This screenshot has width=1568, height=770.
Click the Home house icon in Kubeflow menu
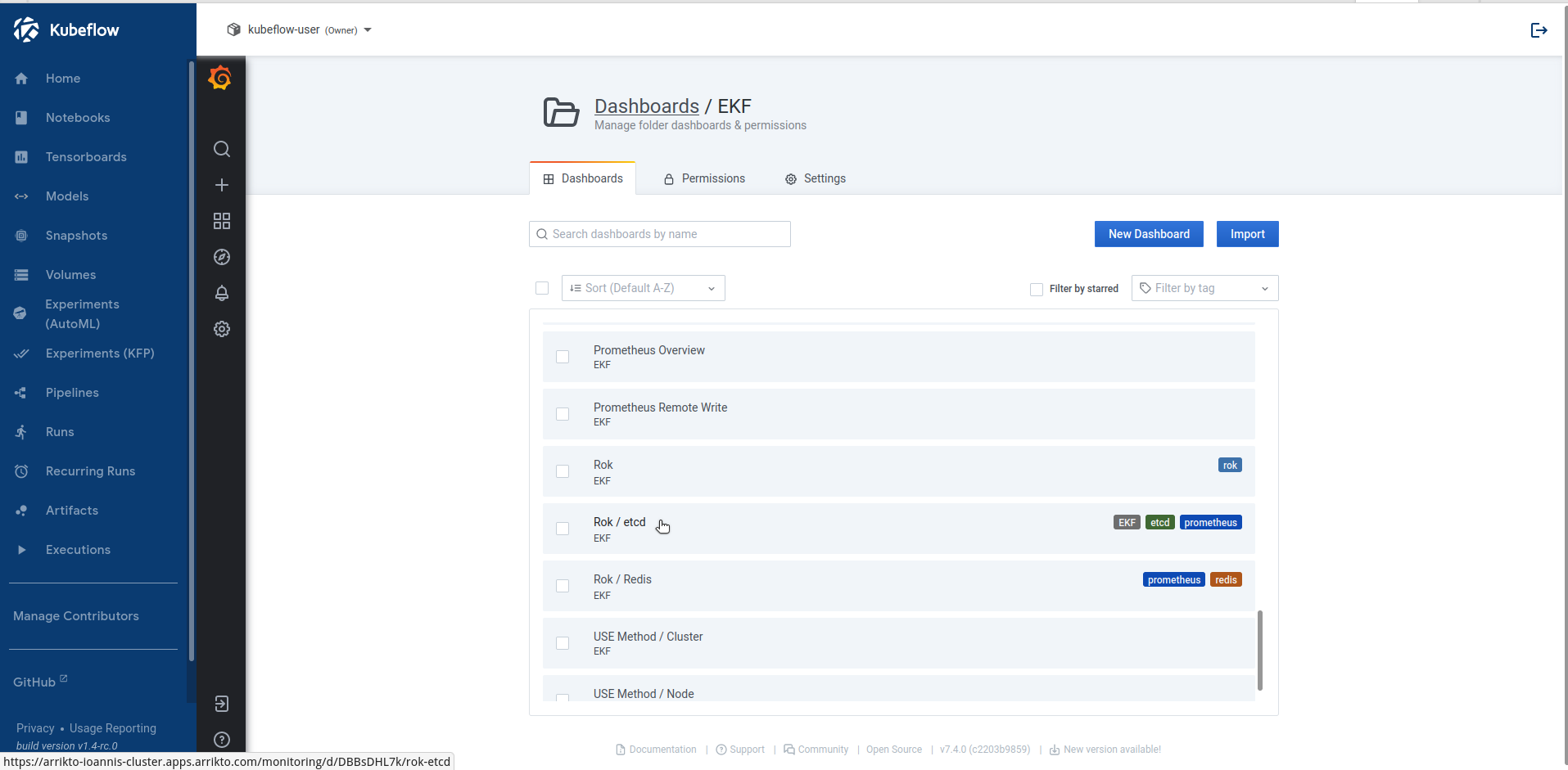[x=21, y=79]
